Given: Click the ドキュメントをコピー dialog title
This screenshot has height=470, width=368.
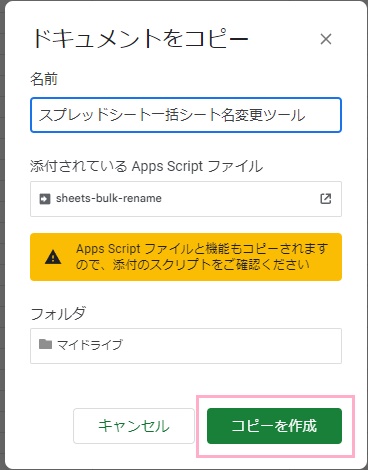Looking at the screenshot, I should pos(141,39).
